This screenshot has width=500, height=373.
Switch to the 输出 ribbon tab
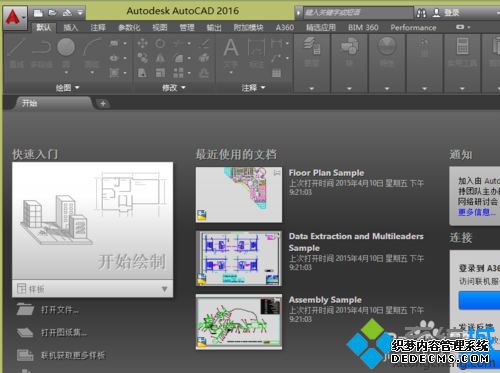coord(214,27)
